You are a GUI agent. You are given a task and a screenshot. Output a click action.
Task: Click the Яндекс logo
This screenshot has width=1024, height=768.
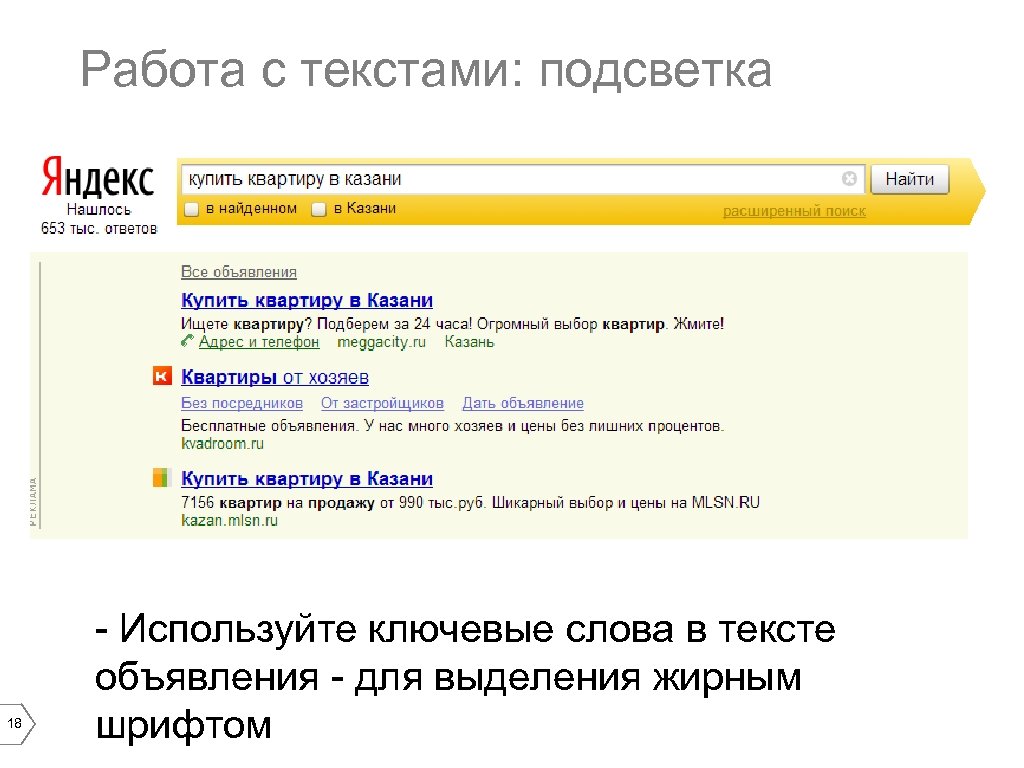[98, 177]
